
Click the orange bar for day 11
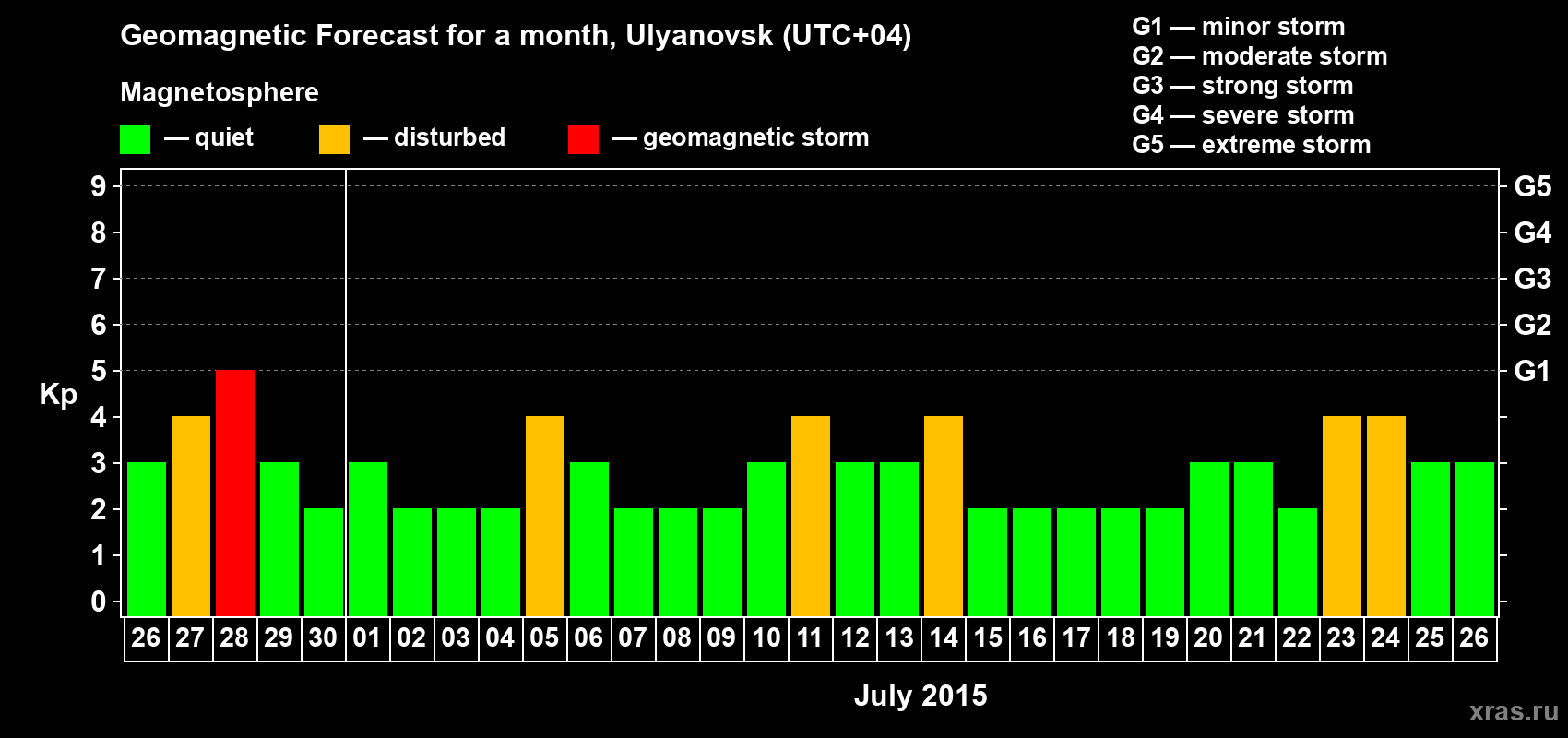811,516
